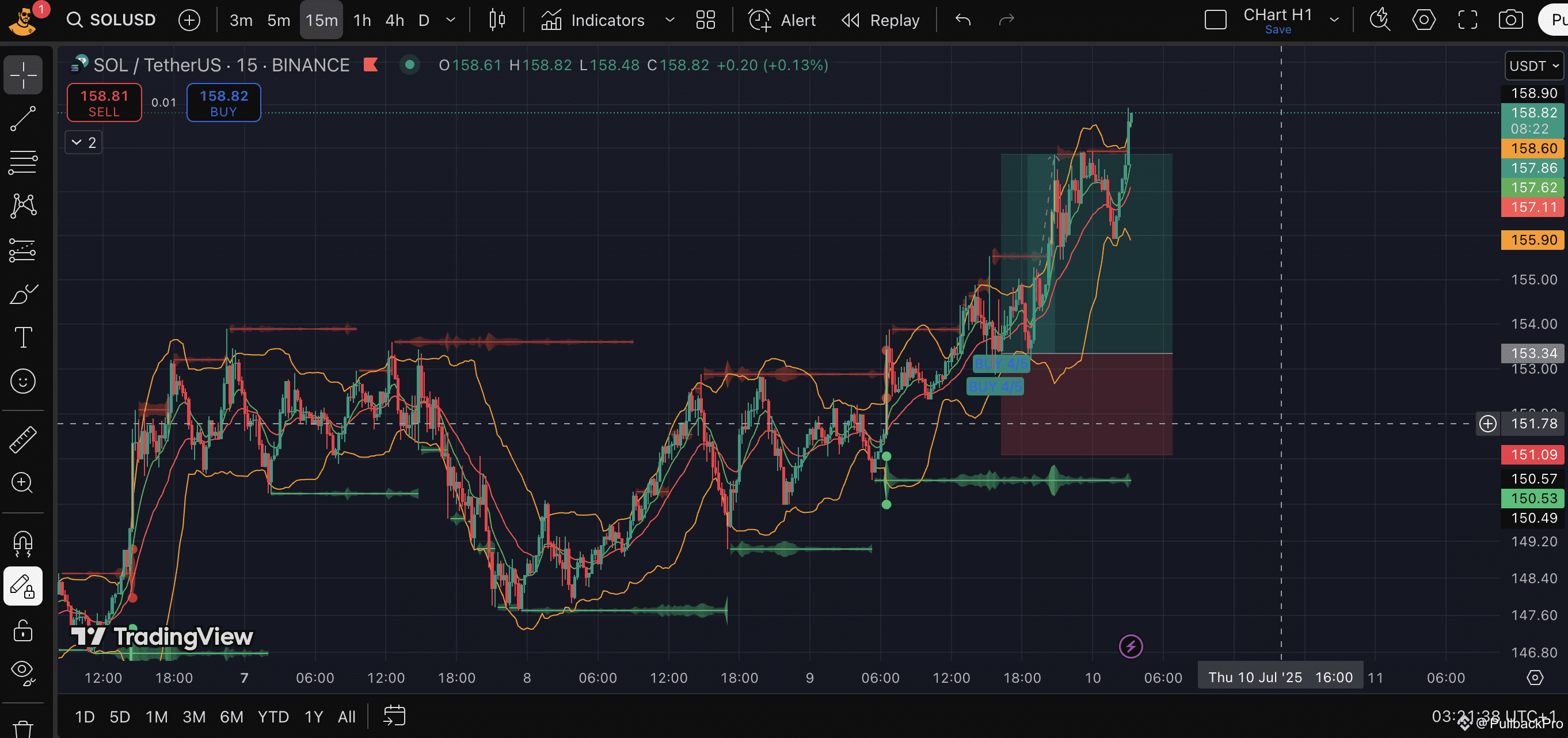Viewport: 1568px width, 738px height.
Task: Open the Fibonacci retracement tools
Action: pos(23,162)
